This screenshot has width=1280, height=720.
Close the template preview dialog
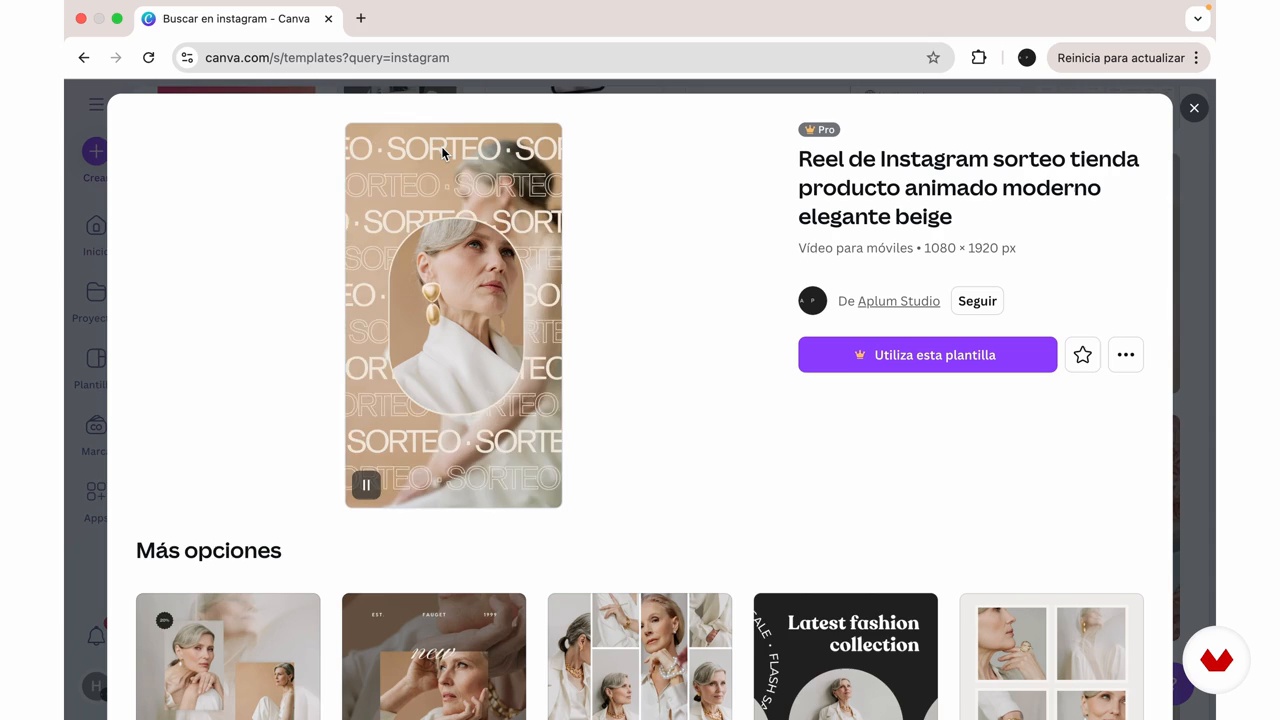1194,108
